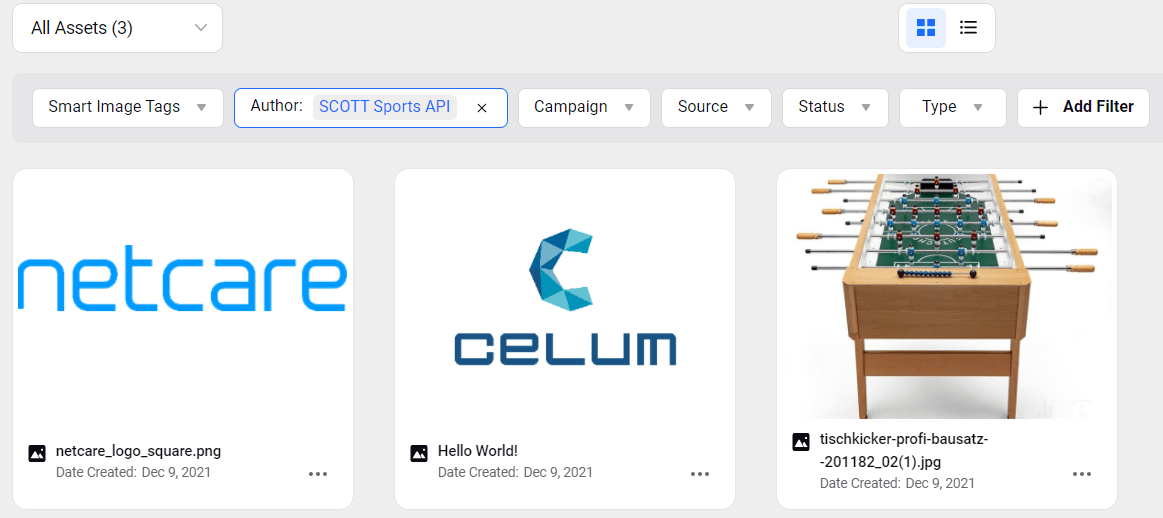Click image type icon beside Hello World!

(419, 453)
